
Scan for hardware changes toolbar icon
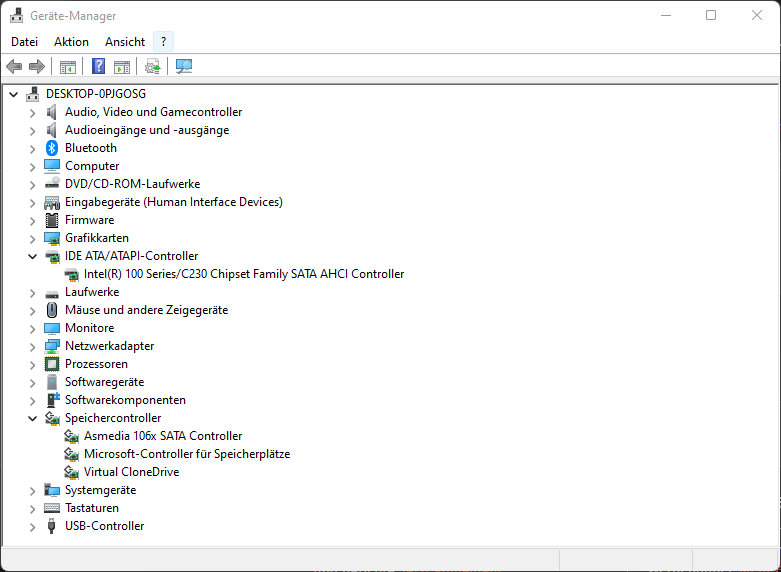[x=184, y=66]
